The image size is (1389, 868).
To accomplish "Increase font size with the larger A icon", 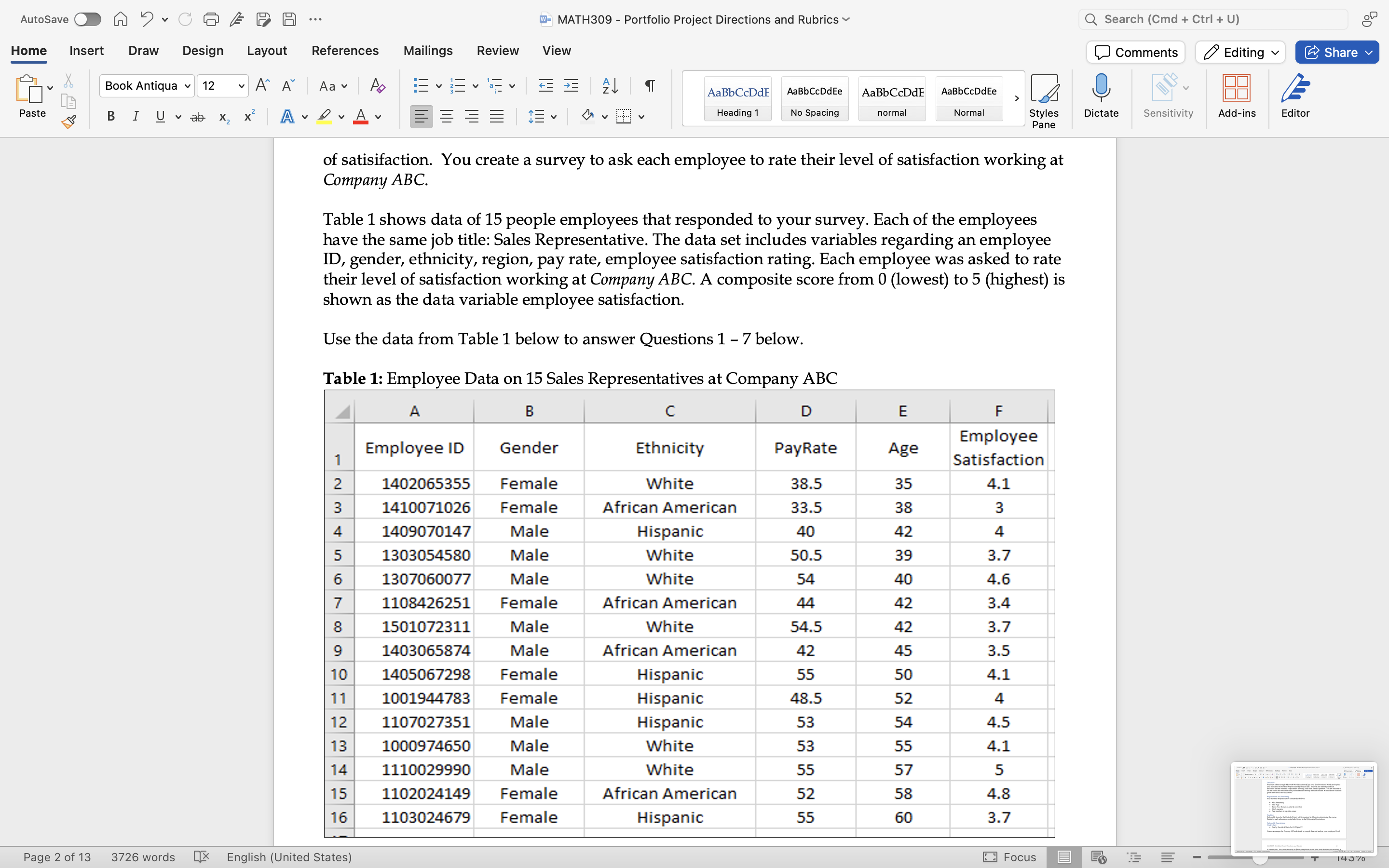I will click(x=262, y=85).
